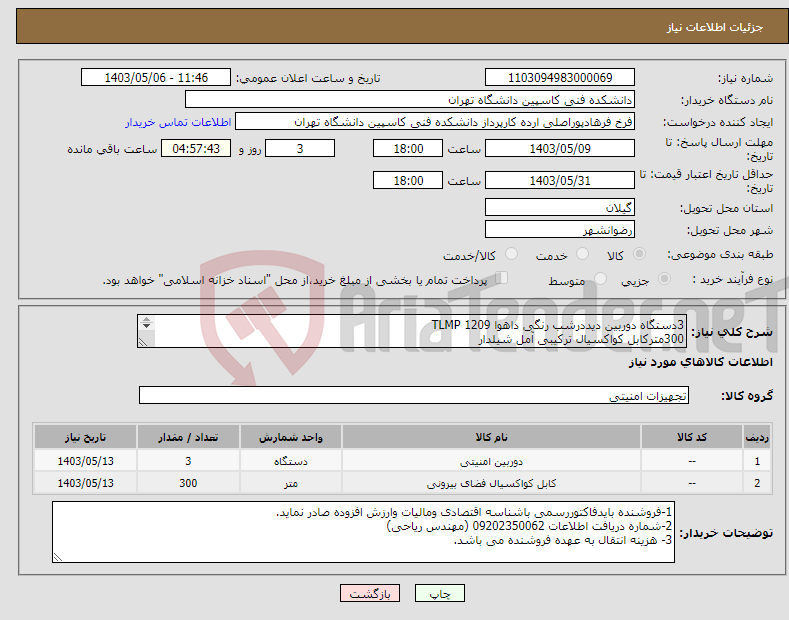Grab the buyer notes resize handle
The image size is (789, 620).
(58, 557)
